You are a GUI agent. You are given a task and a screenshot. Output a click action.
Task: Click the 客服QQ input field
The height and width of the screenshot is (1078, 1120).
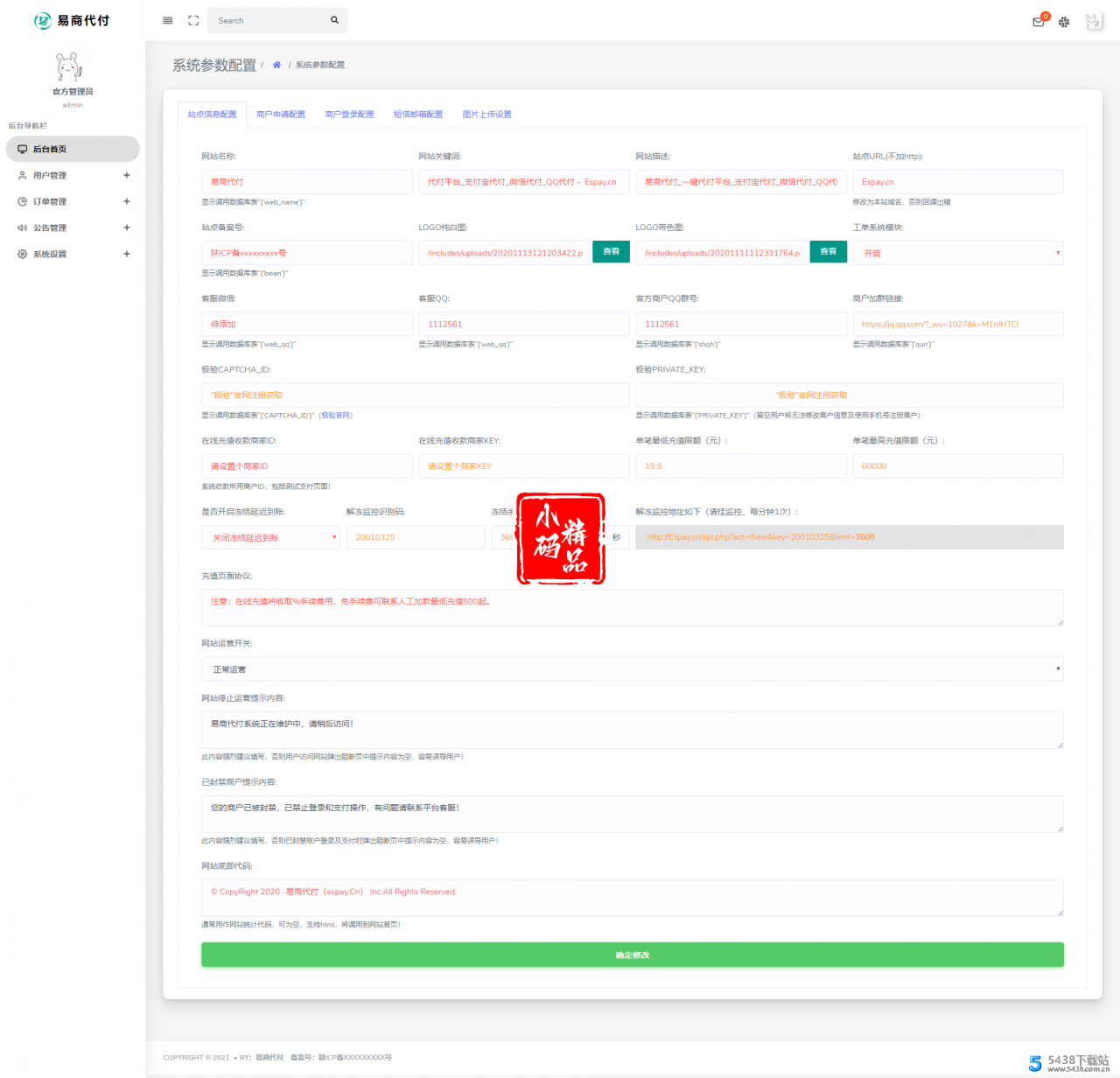pos(524,324)
